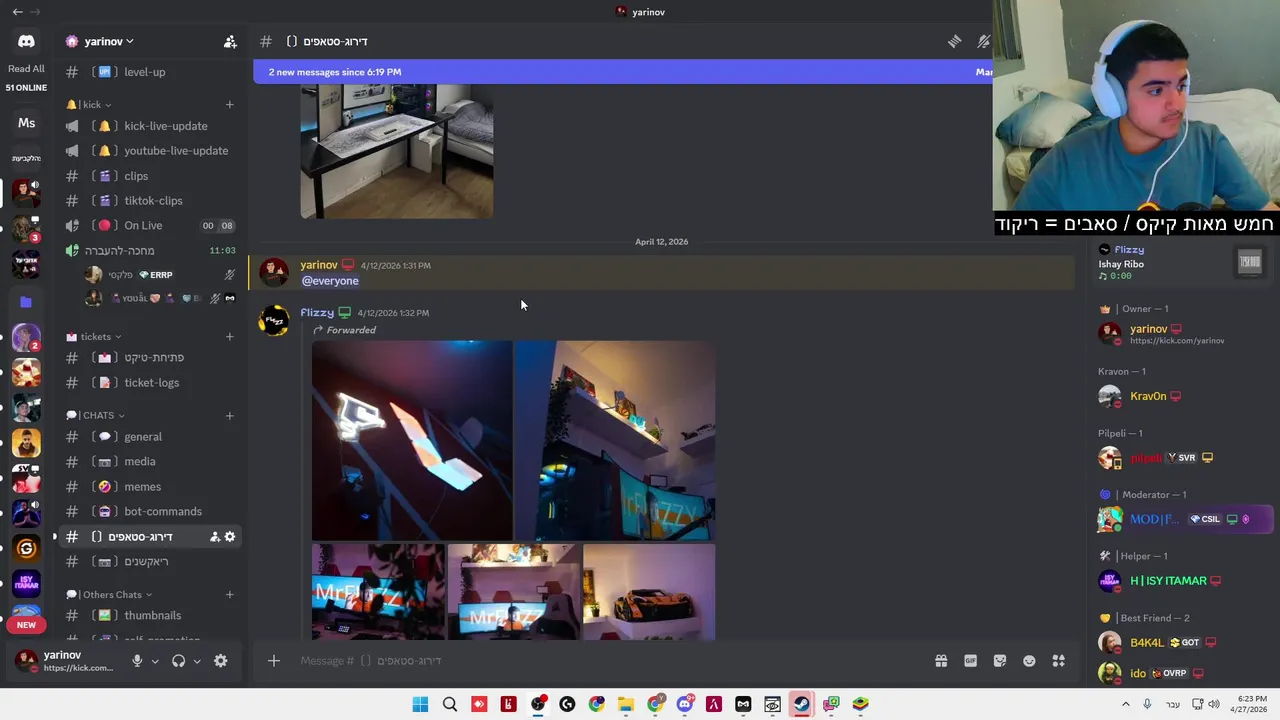Open the sticker picker

1000,661
